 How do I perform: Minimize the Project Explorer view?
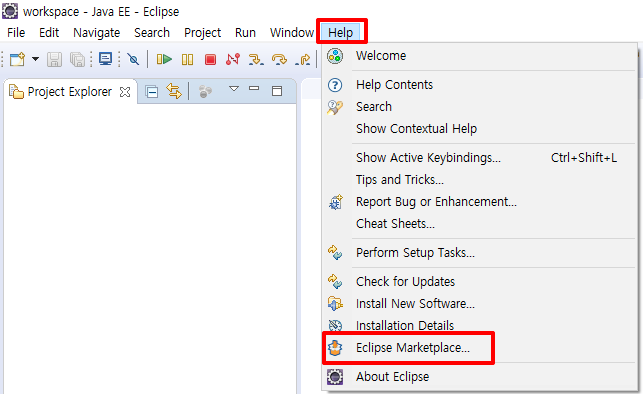click(x=254, y=88)
